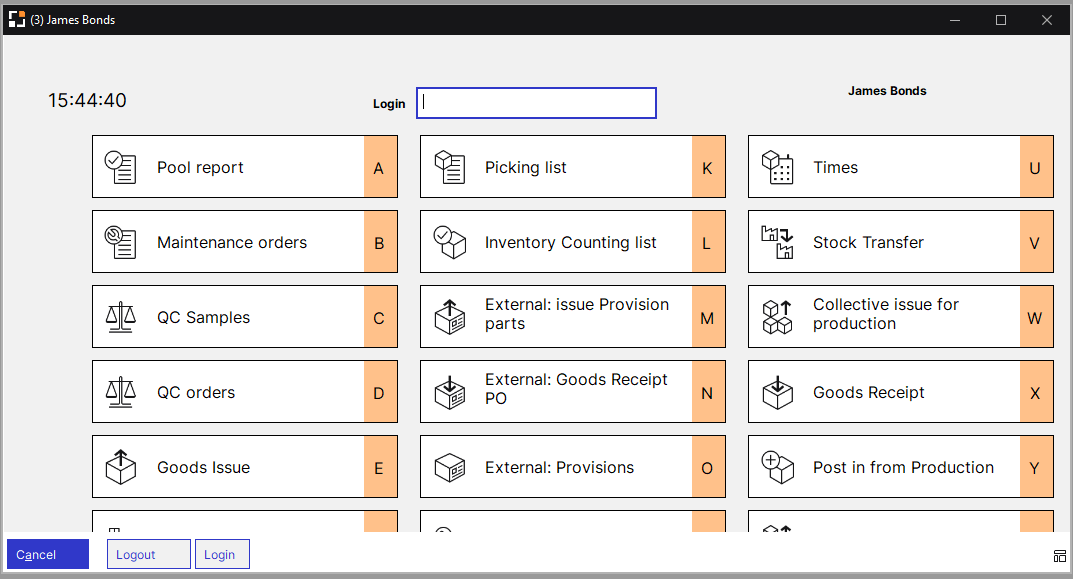Click the QC Samples scale icon
Viewport: 1073px width, 579px height.
click(x=120, y=317)
